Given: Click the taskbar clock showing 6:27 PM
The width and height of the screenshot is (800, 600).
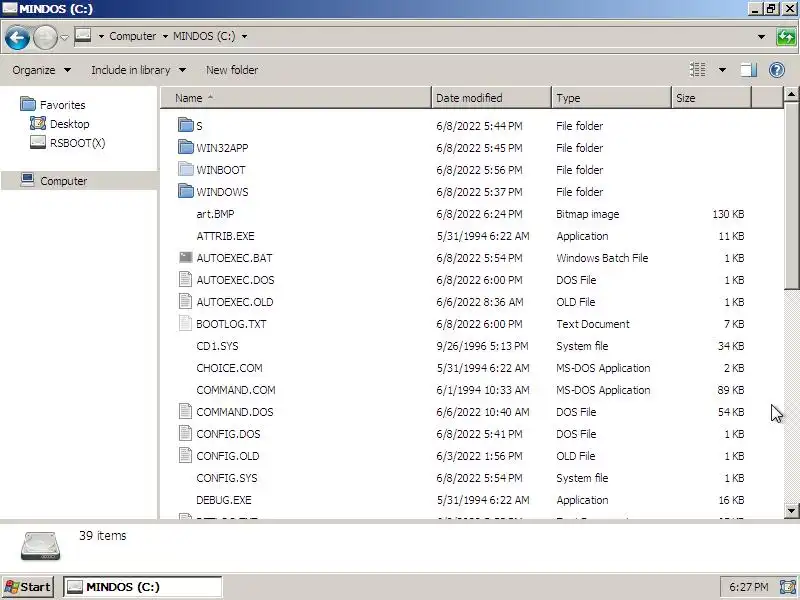Looking at the screenshot, I should coord(748,587).
